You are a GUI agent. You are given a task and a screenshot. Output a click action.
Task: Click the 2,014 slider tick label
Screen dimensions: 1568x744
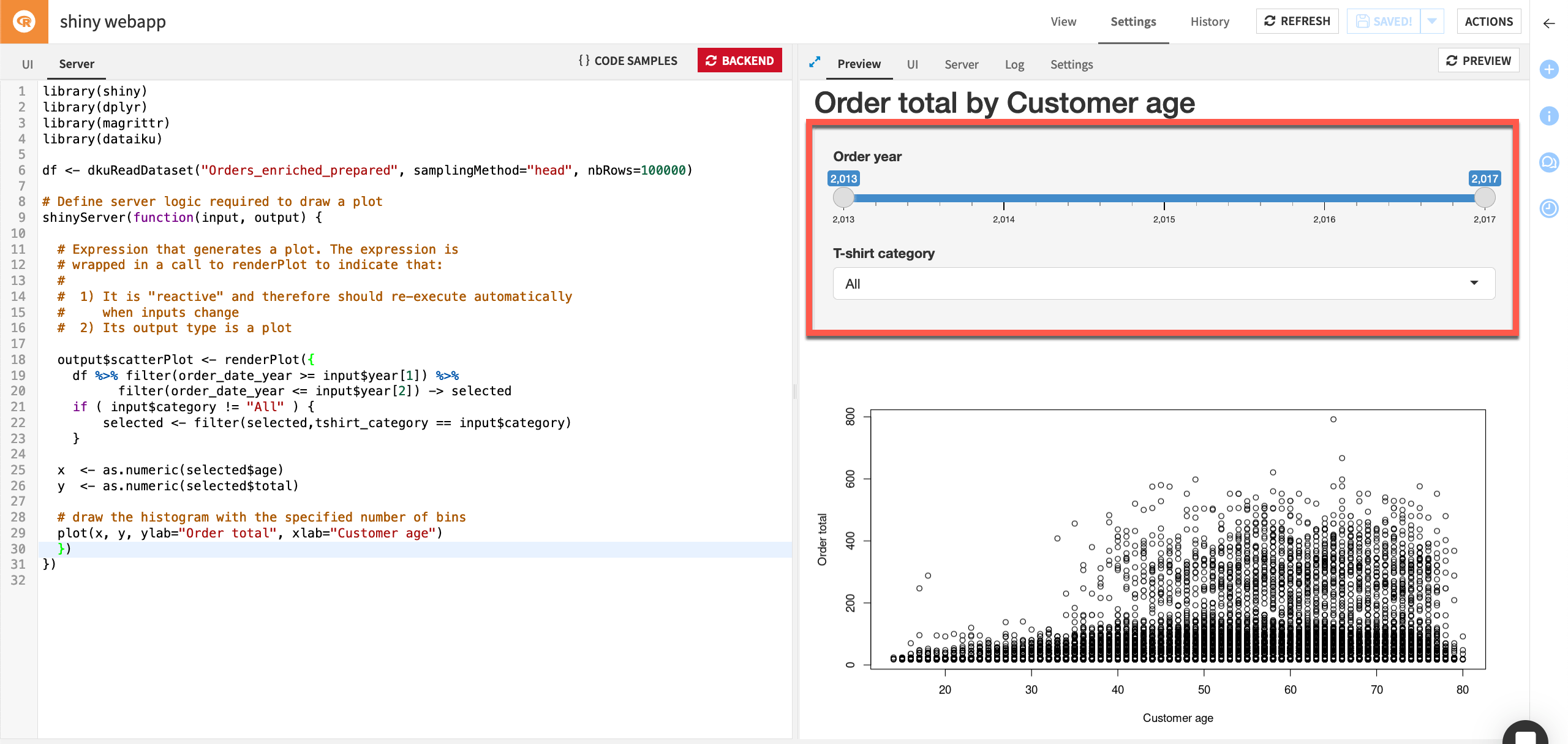coord(1003,219)
